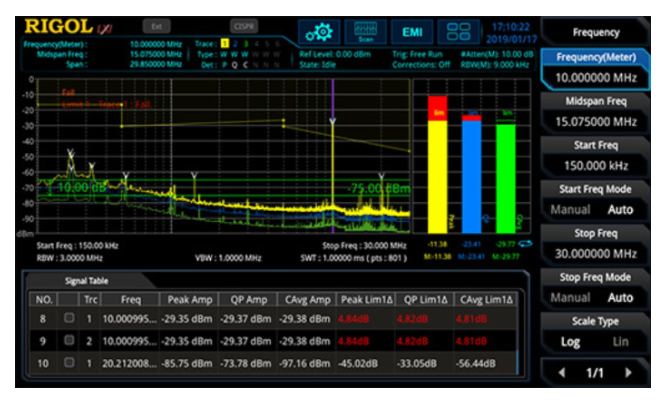Select the -85.75 dBm peak amplitude cell
The image size is (657, 403).
click(x=189, y=363)
